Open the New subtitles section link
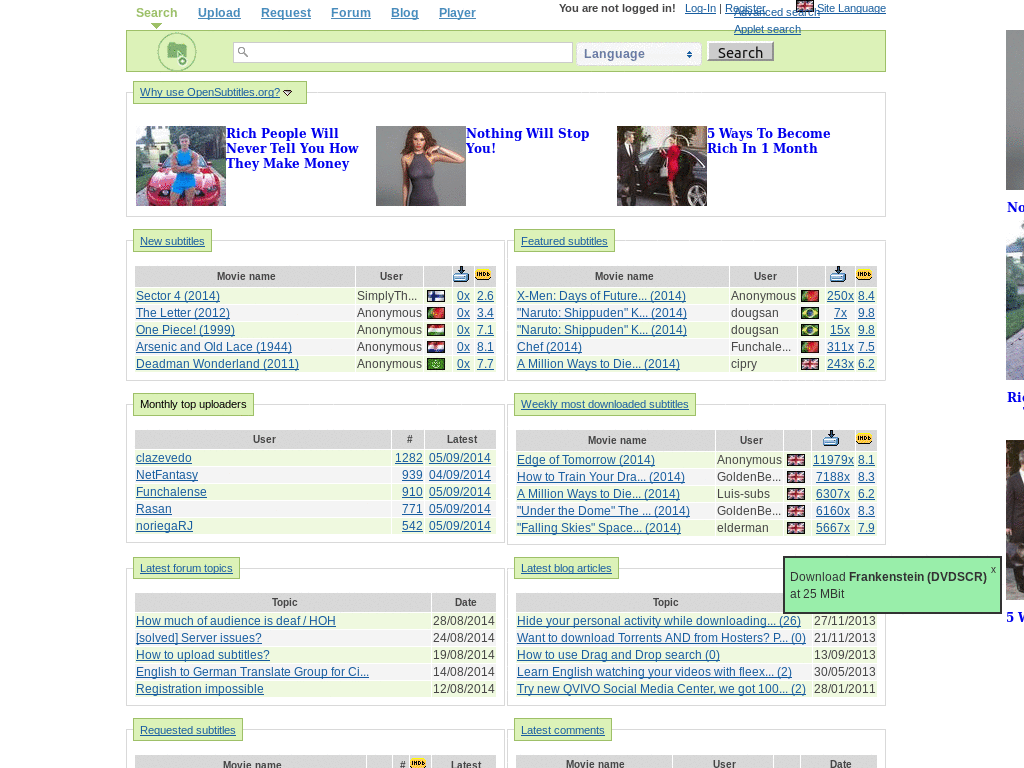 click(172, 241)
